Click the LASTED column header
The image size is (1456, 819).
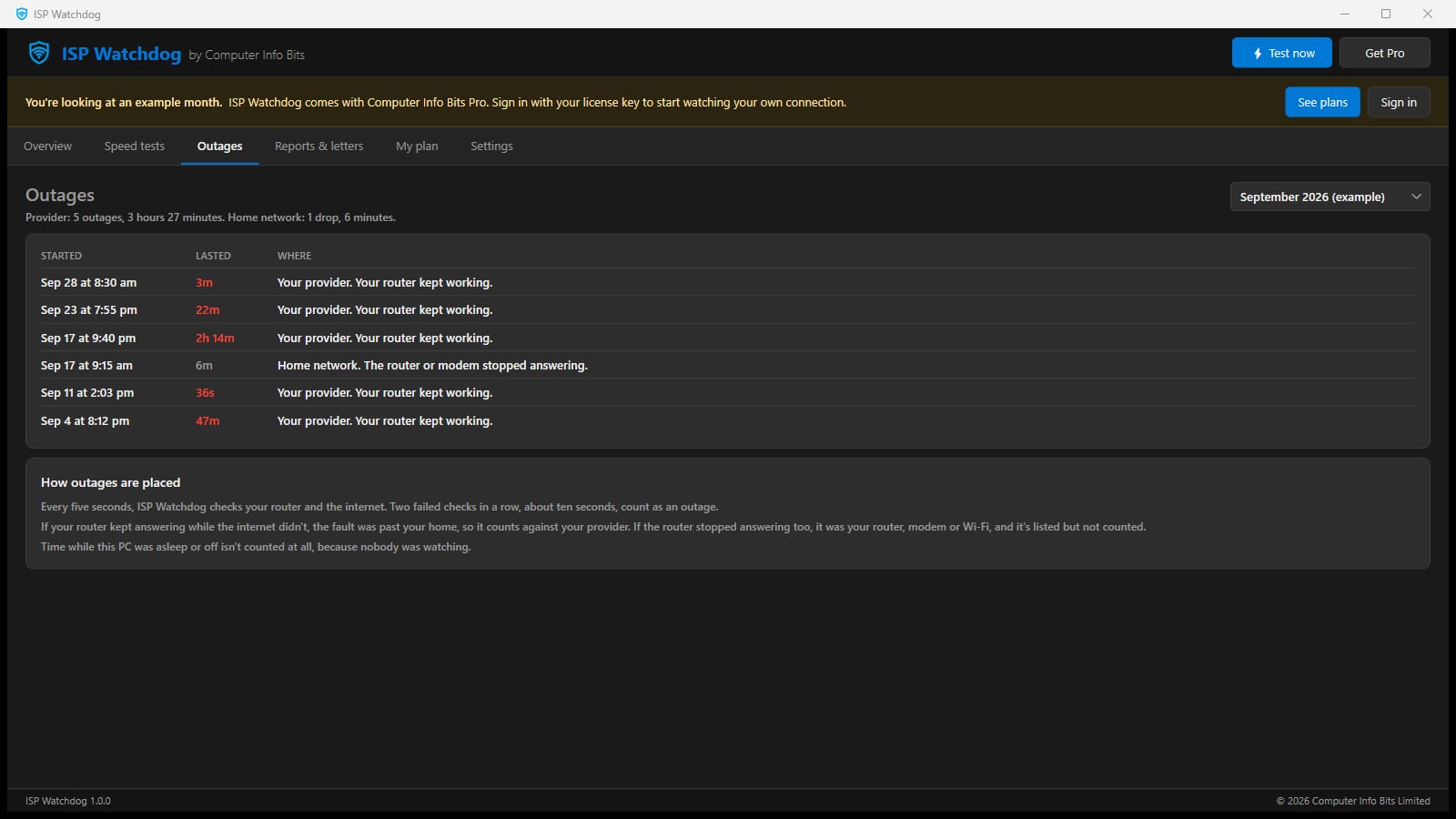tap(213, 256)
